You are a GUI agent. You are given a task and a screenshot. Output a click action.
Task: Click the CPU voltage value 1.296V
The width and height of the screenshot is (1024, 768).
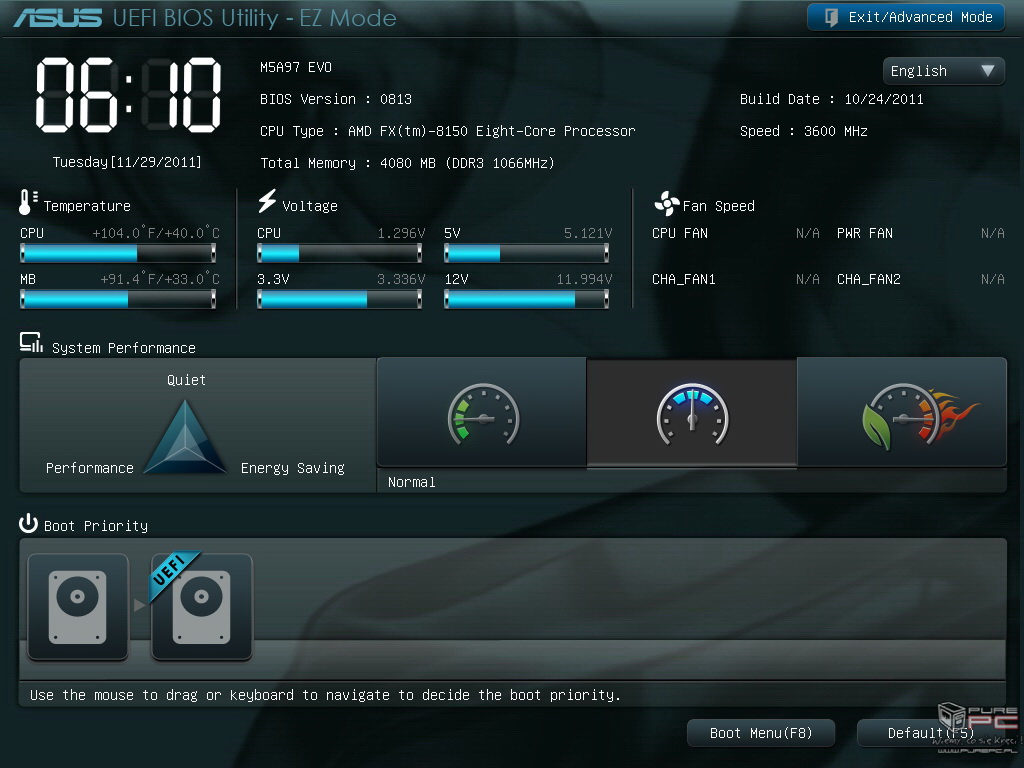pyautogui.click(x=401, y=233)
